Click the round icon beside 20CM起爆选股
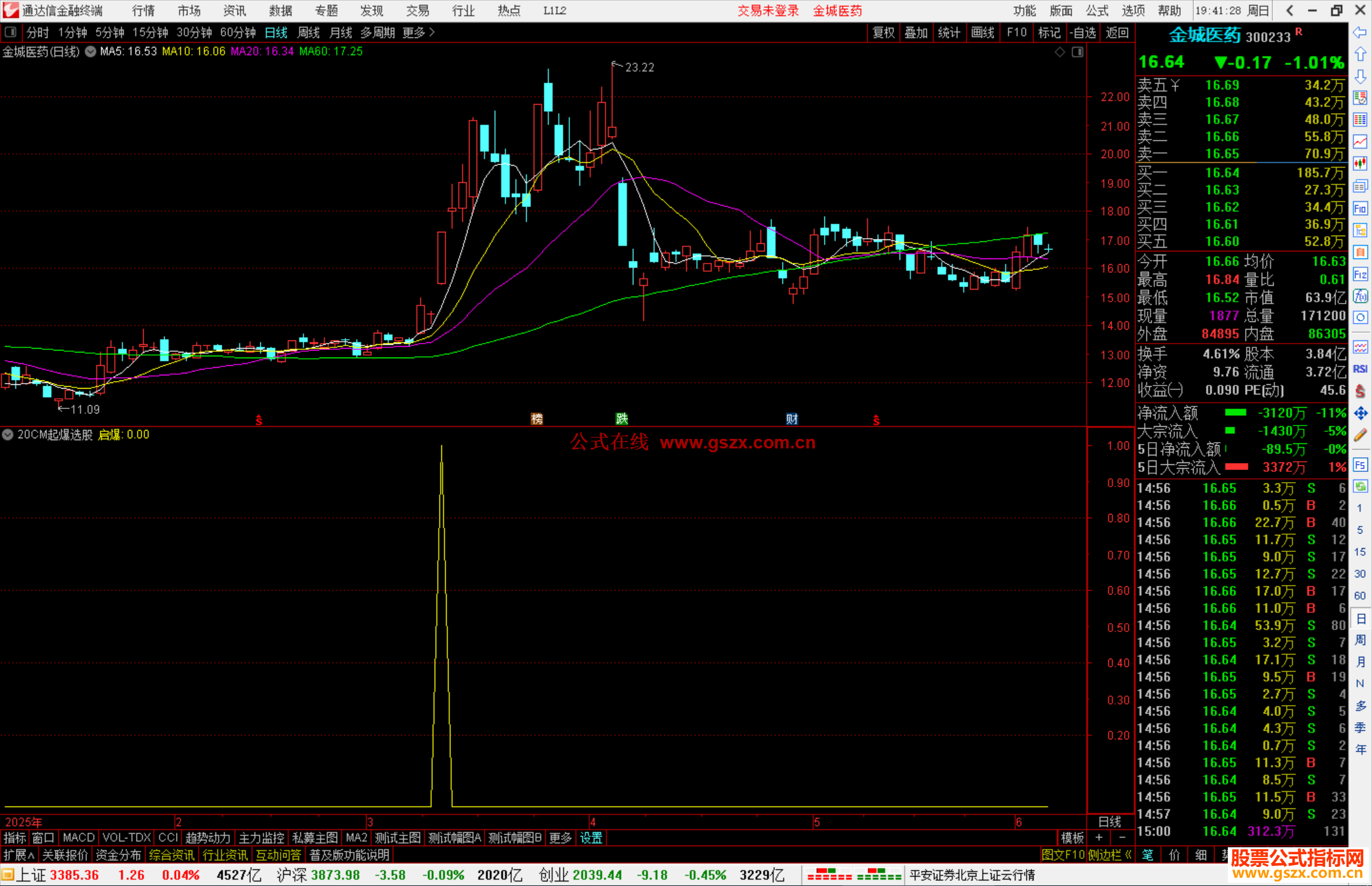The image size is (1372, 886). pyautogui.click(x=8, y=435)
